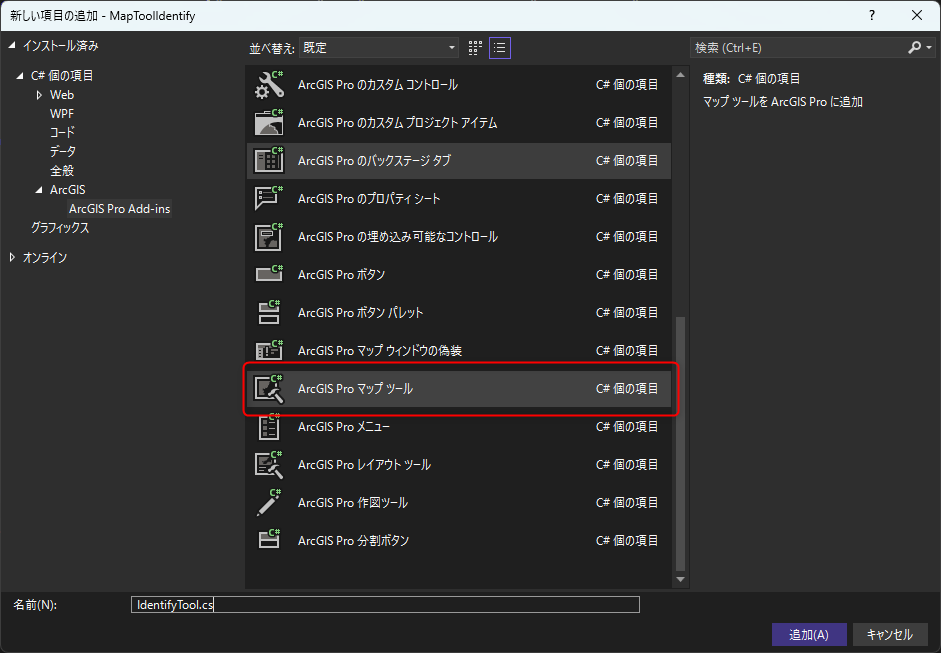The image size is (941, 653).
Task: Select ArcGIS Pro ボタン template row
Action: pyautogui.click(x=459, y=274)
